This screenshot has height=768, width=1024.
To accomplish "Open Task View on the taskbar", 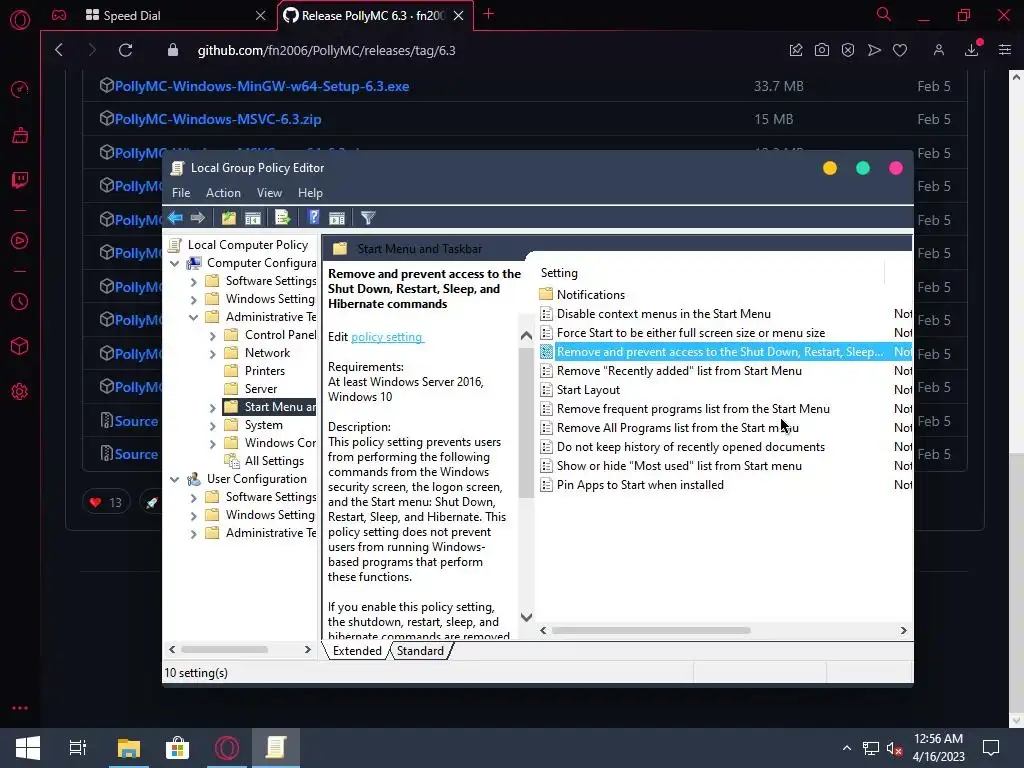I will coord(78,748).
